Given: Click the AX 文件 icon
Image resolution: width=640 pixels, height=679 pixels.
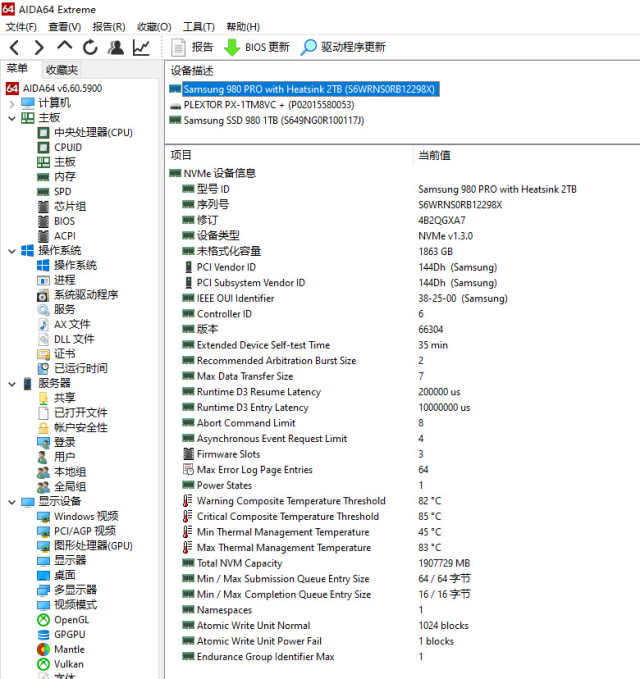Looking at the screenshot, I should (x=43, y=325).
